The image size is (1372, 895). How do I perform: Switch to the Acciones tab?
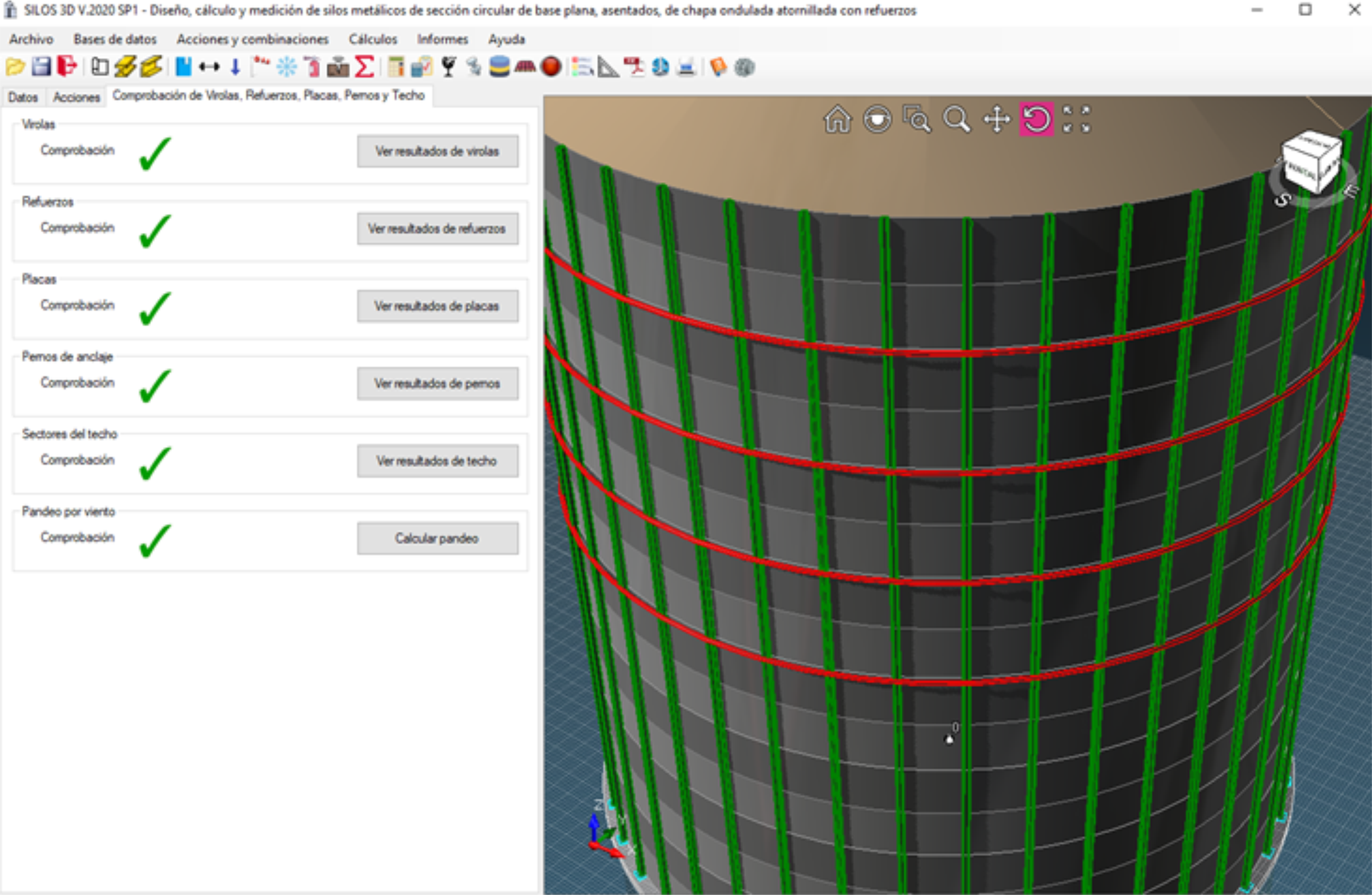[x=76, y=97]
